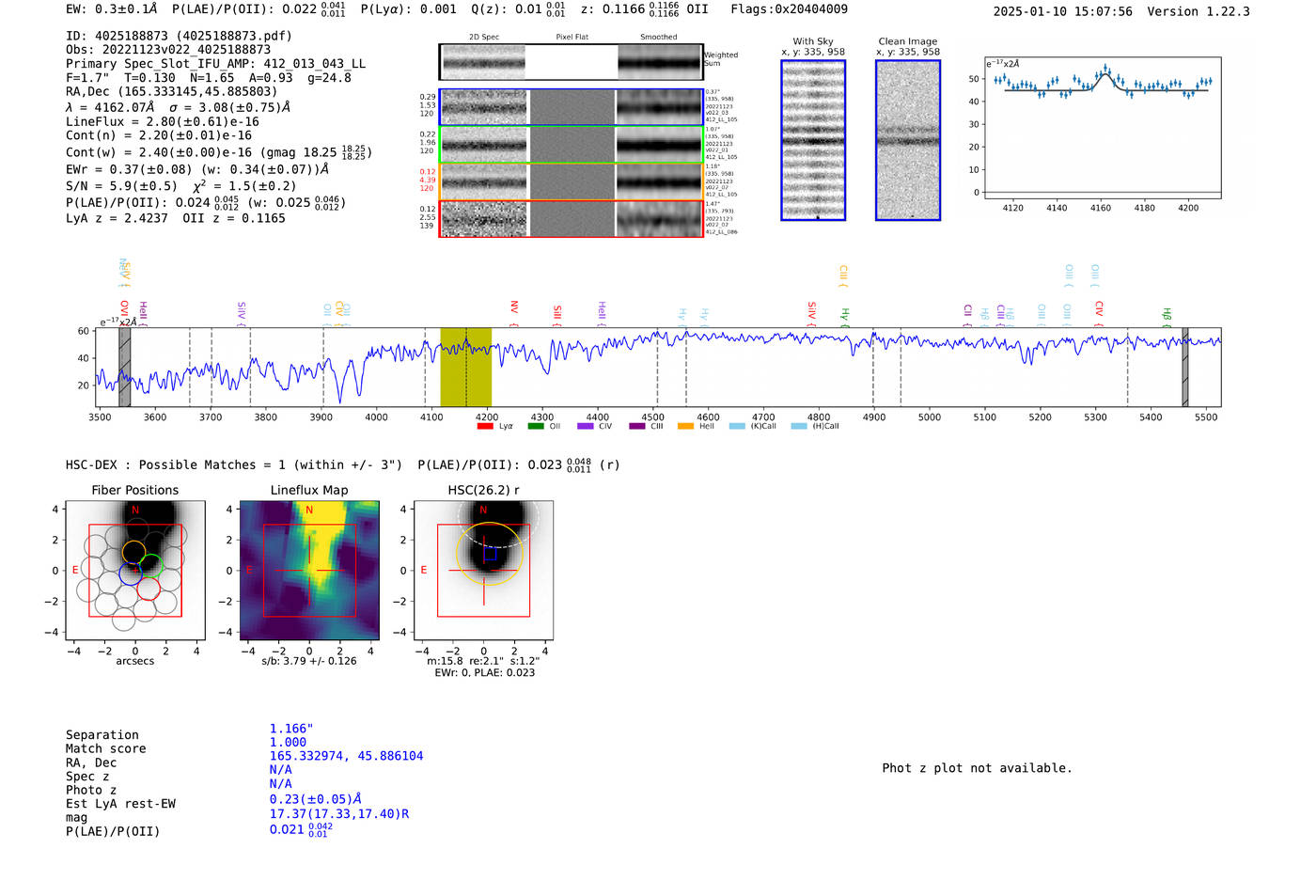Click the (K)CaII legend swatch
Screen dimensions: 1316x896
click(x=737, y=426)
